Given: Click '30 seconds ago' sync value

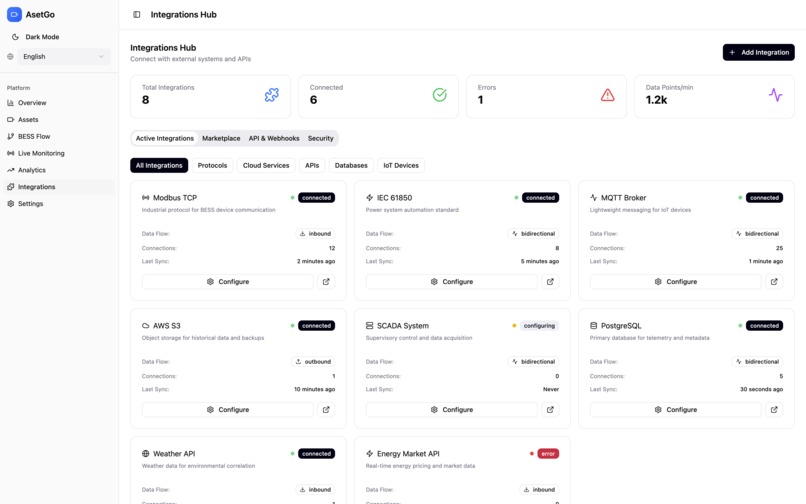Looking at the screenshot, I should [761, 389].
